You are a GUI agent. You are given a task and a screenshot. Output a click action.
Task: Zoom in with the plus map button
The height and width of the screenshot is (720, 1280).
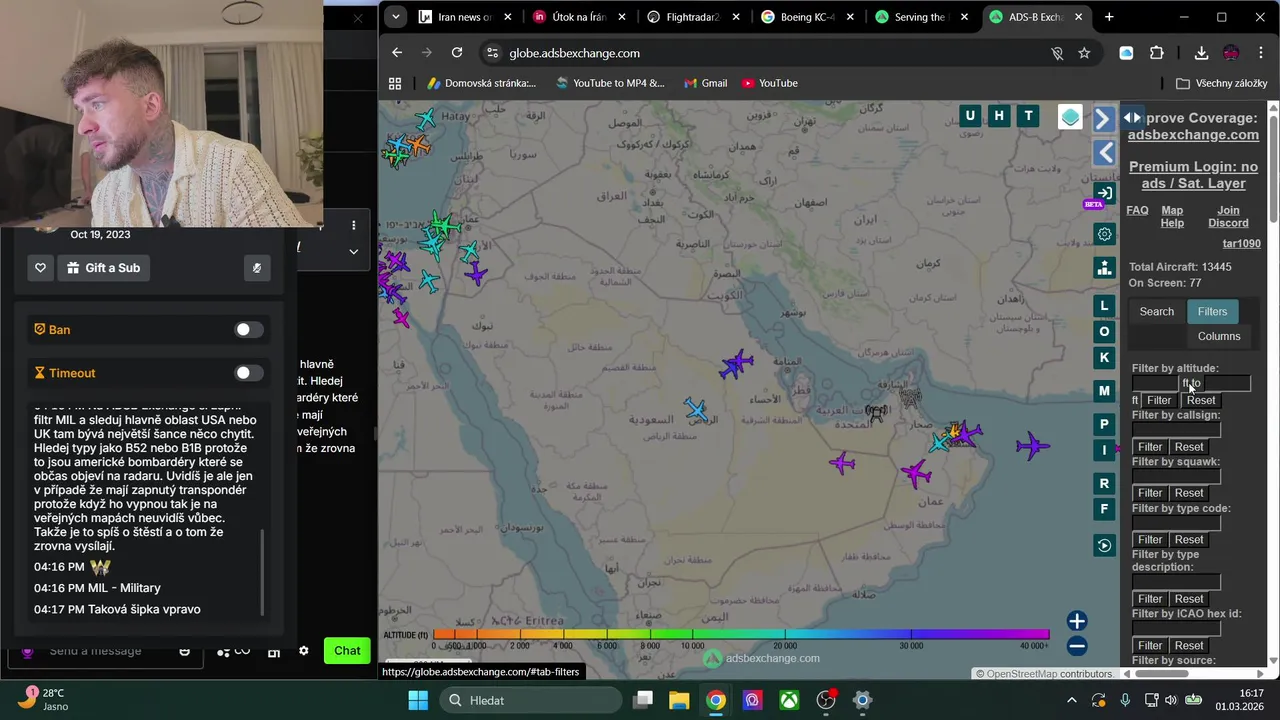(1076, 621)
